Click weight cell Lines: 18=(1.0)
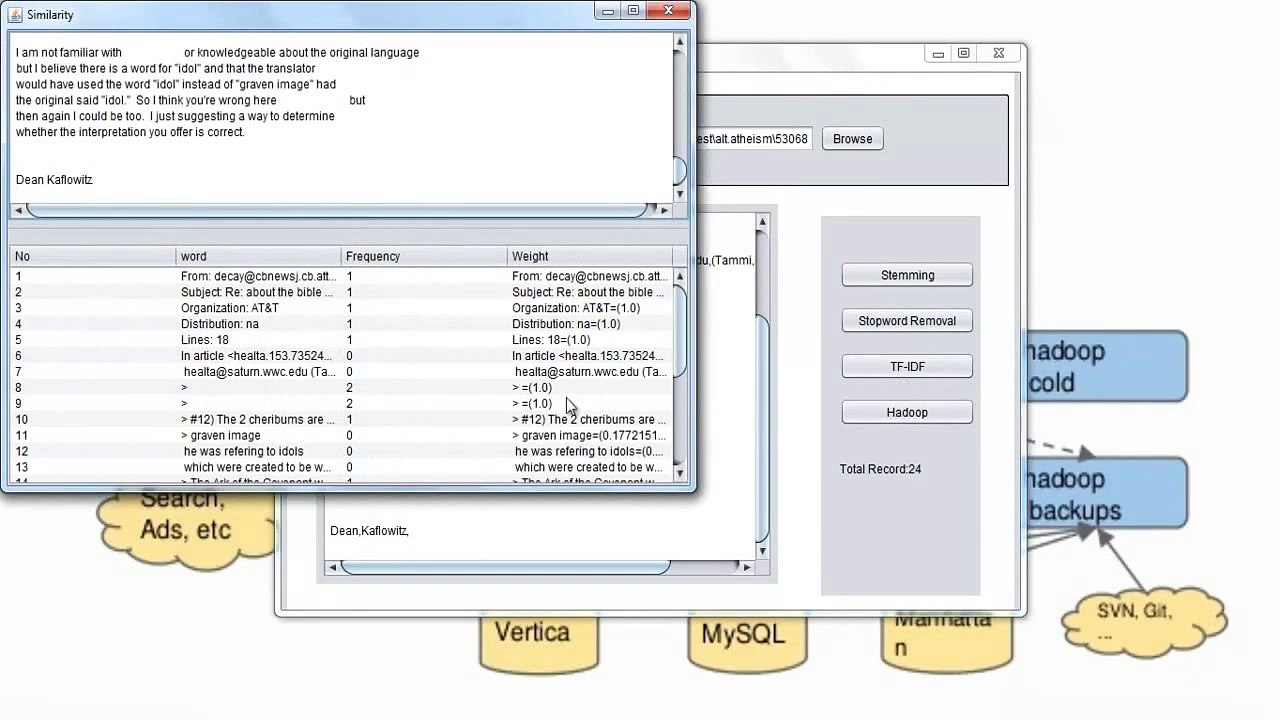The image size is (1280, 720). (590, 340)
